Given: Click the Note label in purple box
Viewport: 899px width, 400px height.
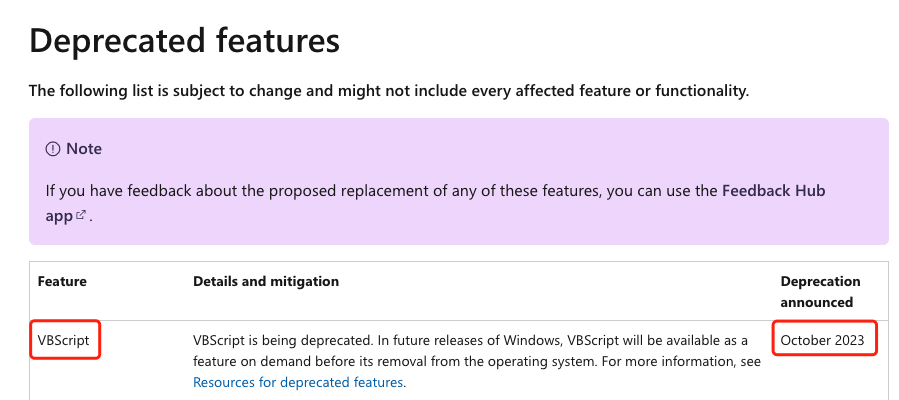Looking at the screenshot, I should [x=84, y=149].
